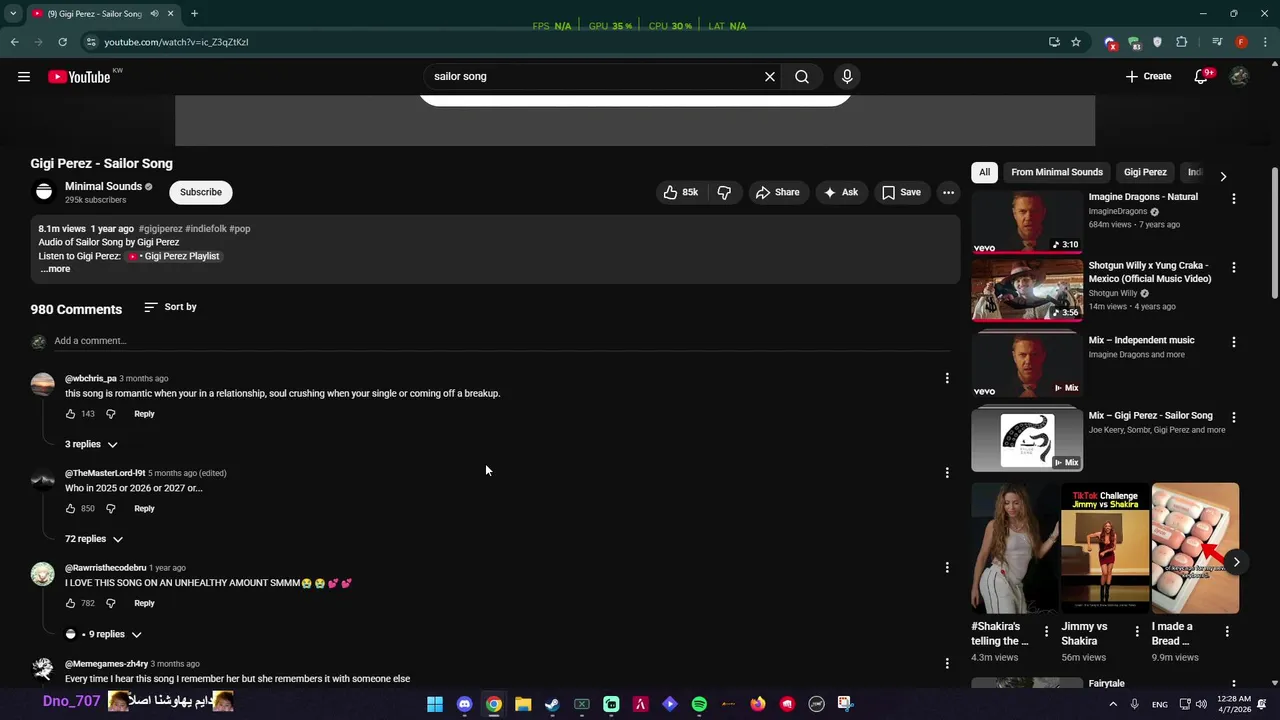Expand description with ...more

click(x=55, y=269)
